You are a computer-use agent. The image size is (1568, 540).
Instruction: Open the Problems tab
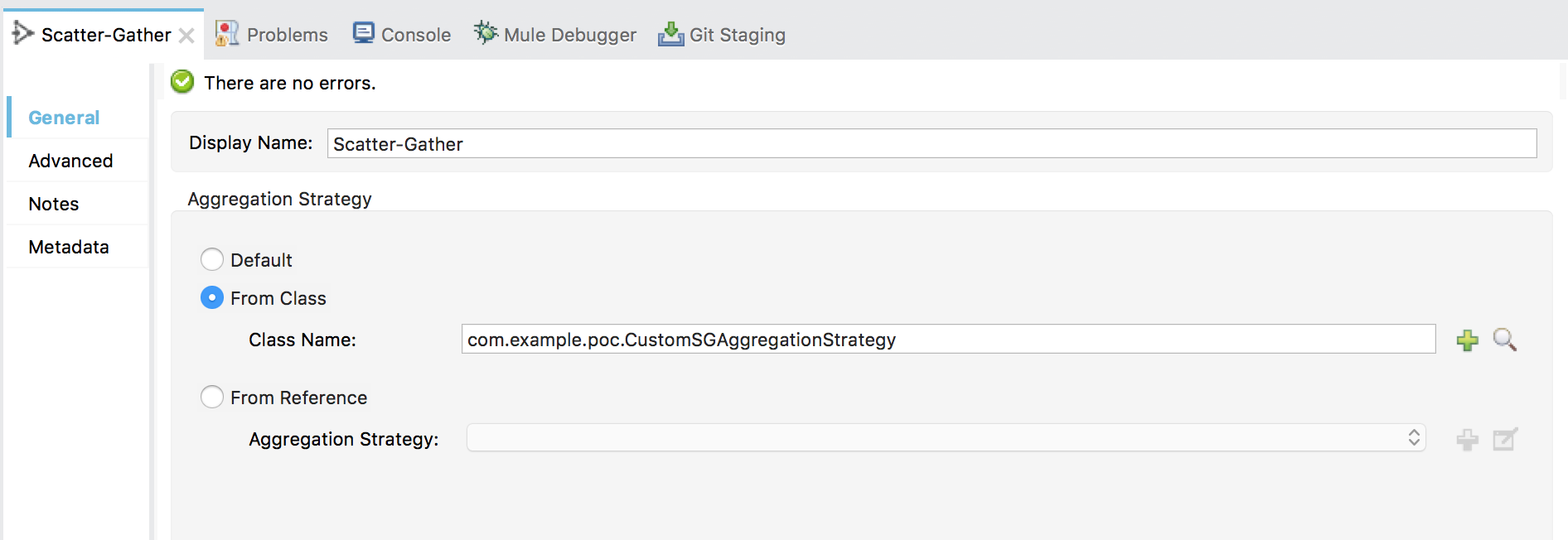(286, 35)
